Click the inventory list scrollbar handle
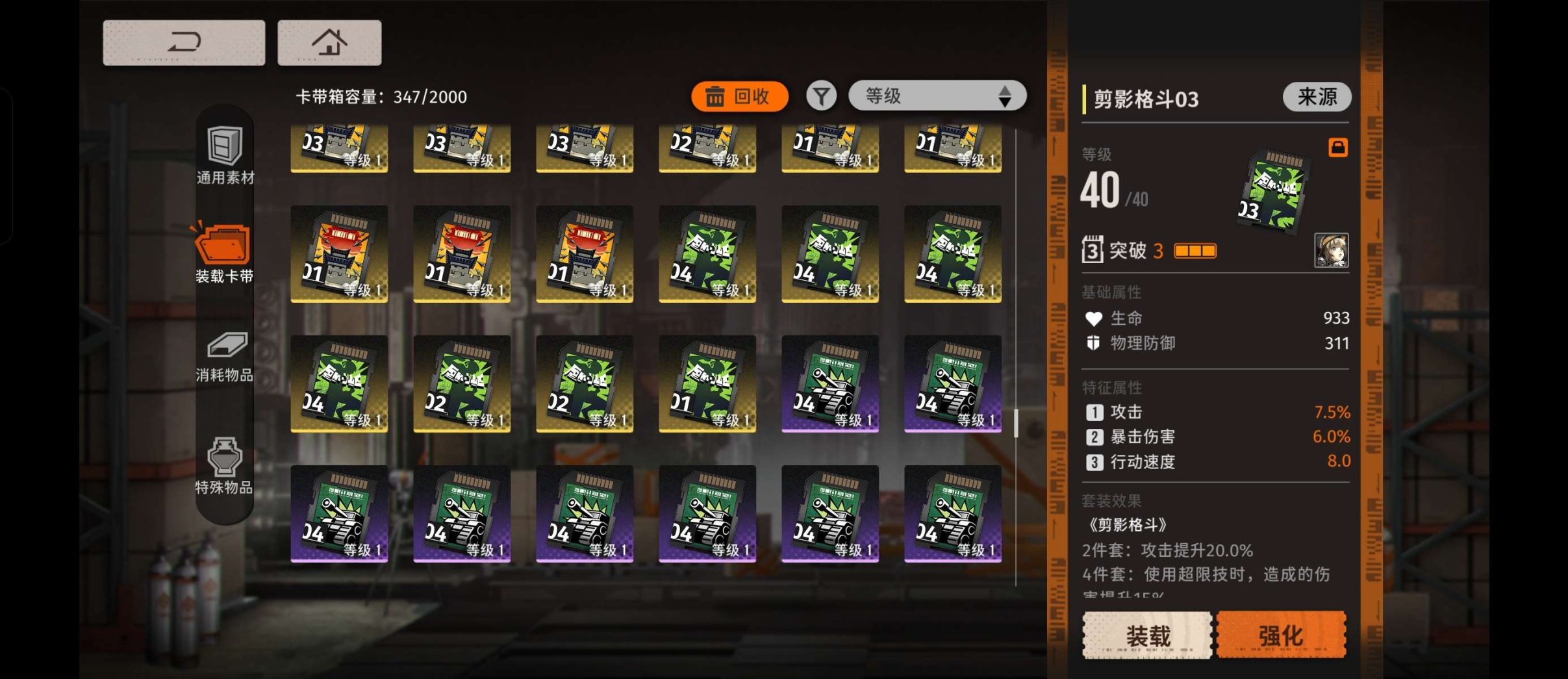The image size is (1568, 679). 1016,422
